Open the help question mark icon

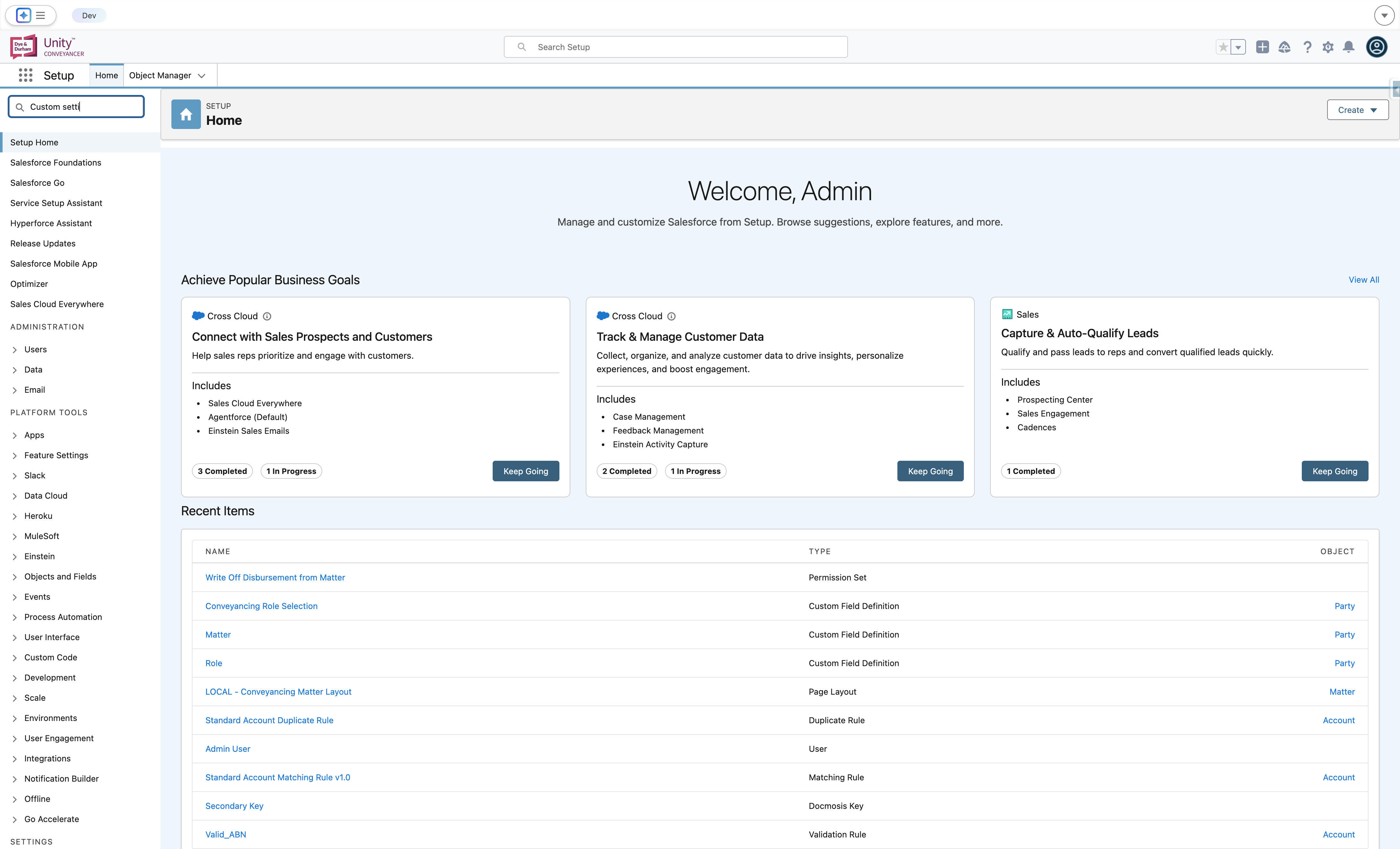tap(1307, 47)
